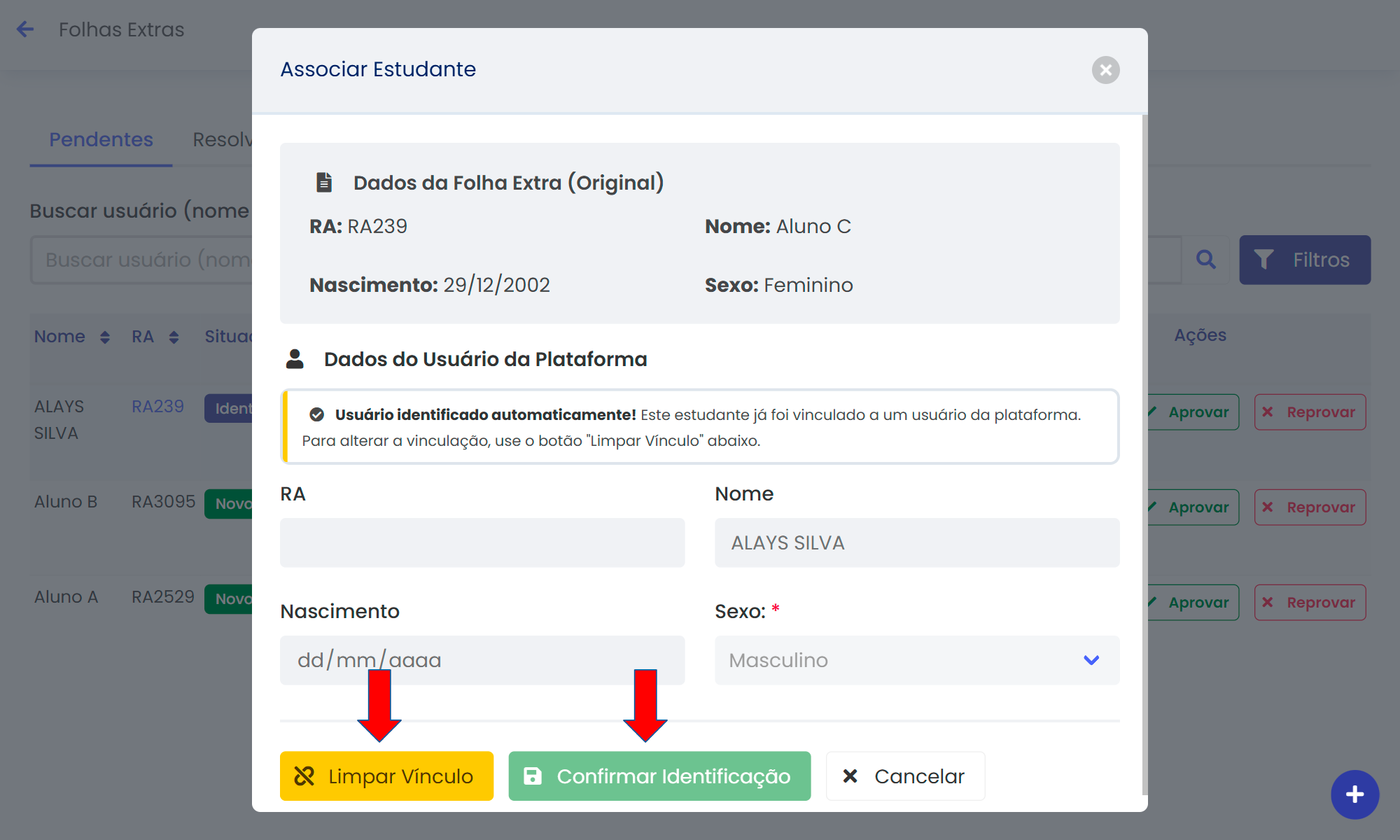Switch to the Pendentes tab

pyautogui.click(x=101, y=139)
